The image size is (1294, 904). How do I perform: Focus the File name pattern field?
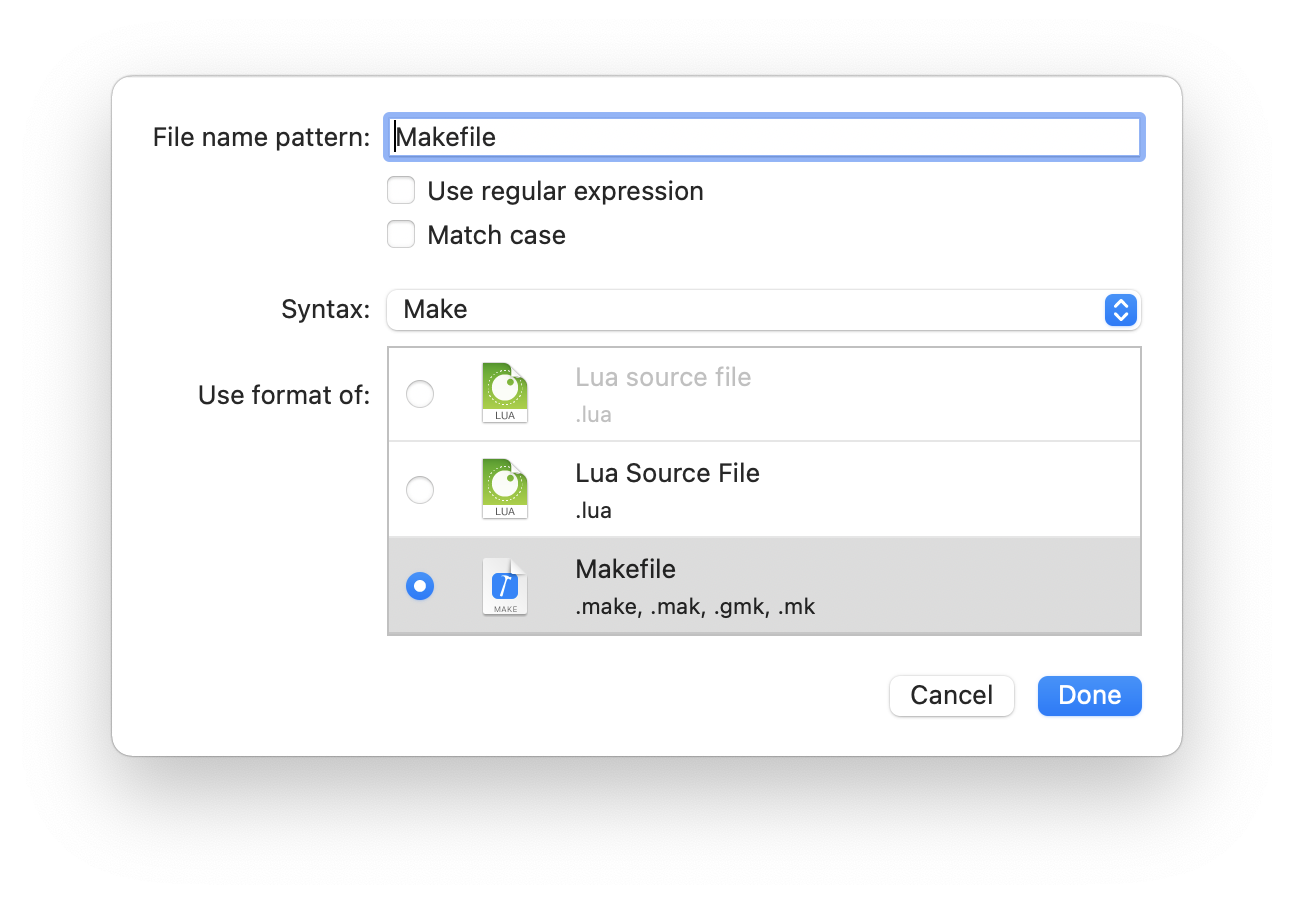[764, 137]
